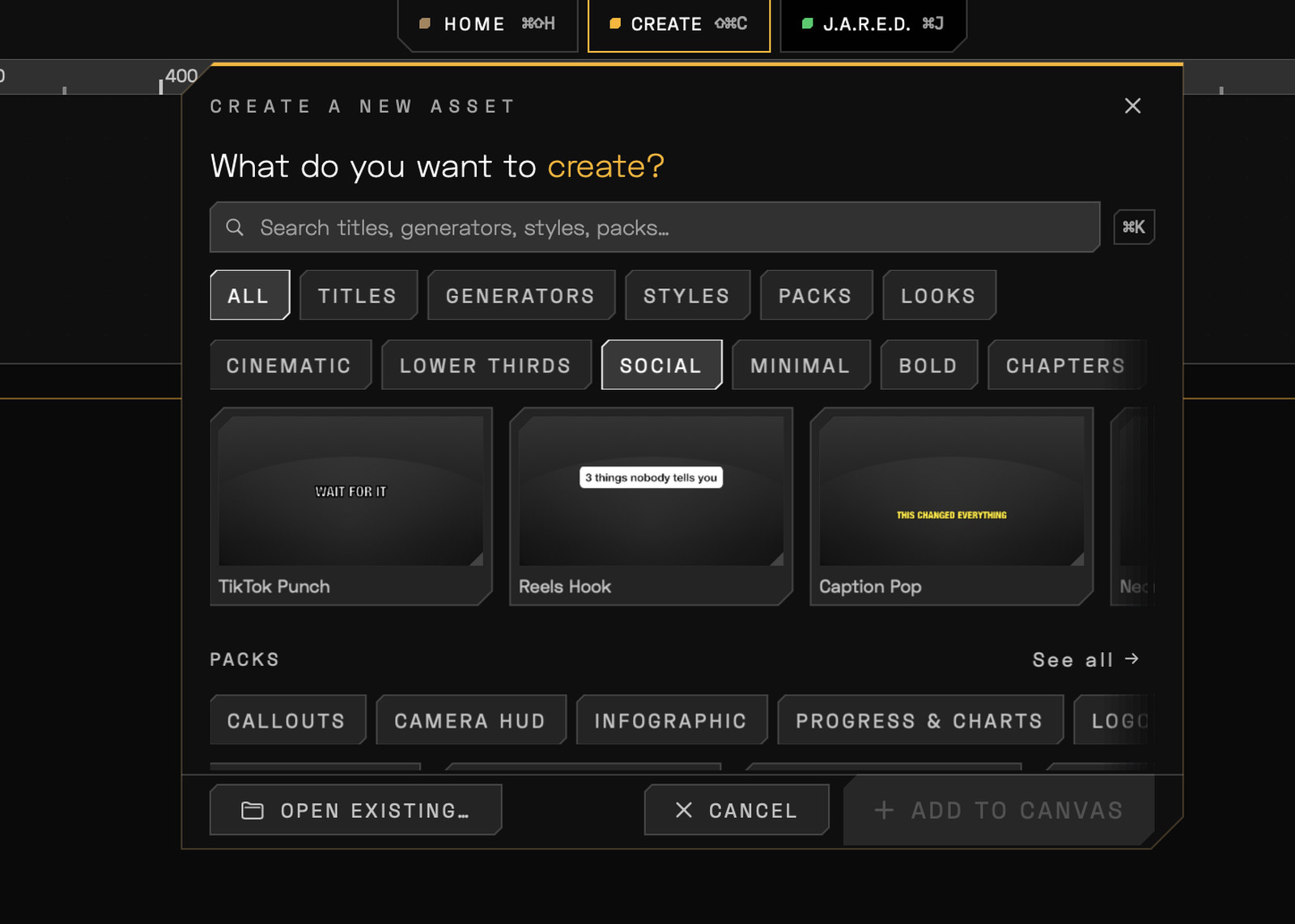Open the HOME tab
This screenshot has width=1295, height=924.
pos(487,25)
